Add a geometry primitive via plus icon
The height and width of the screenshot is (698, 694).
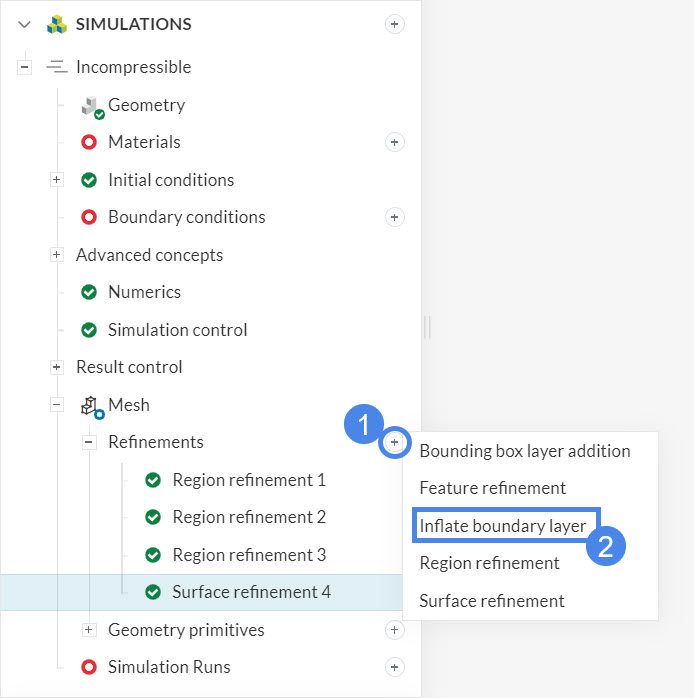coord(395,630)
